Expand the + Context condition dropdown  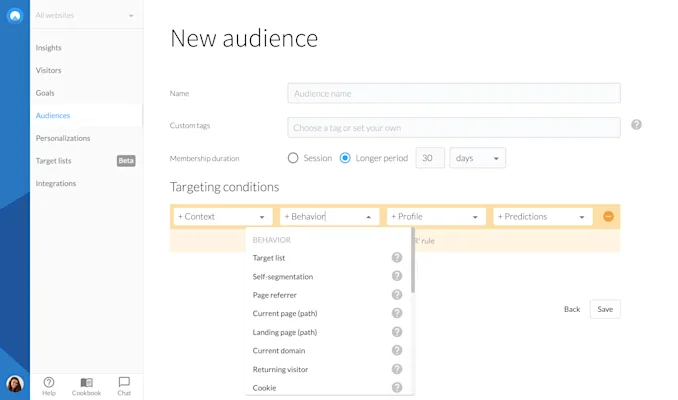[x=223, y=216]
